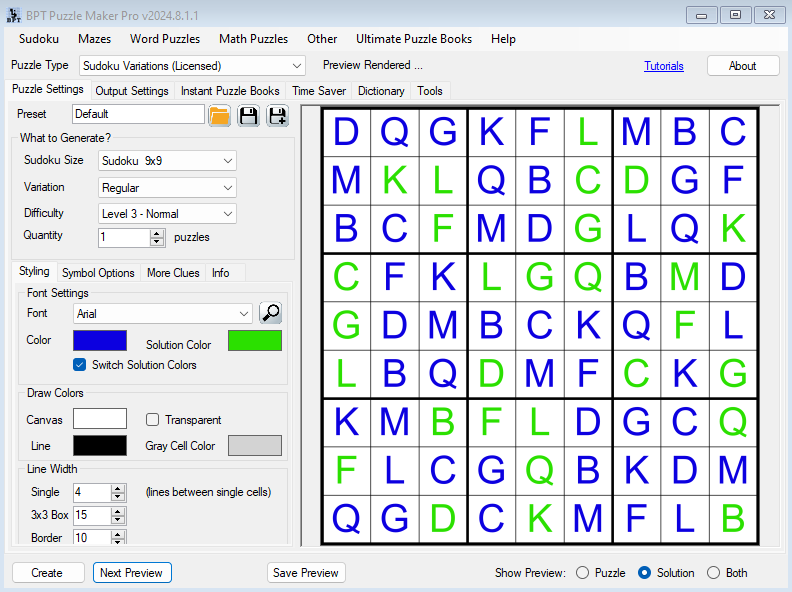Click the About button
792x592 pixels.
[x=742, y=66]
